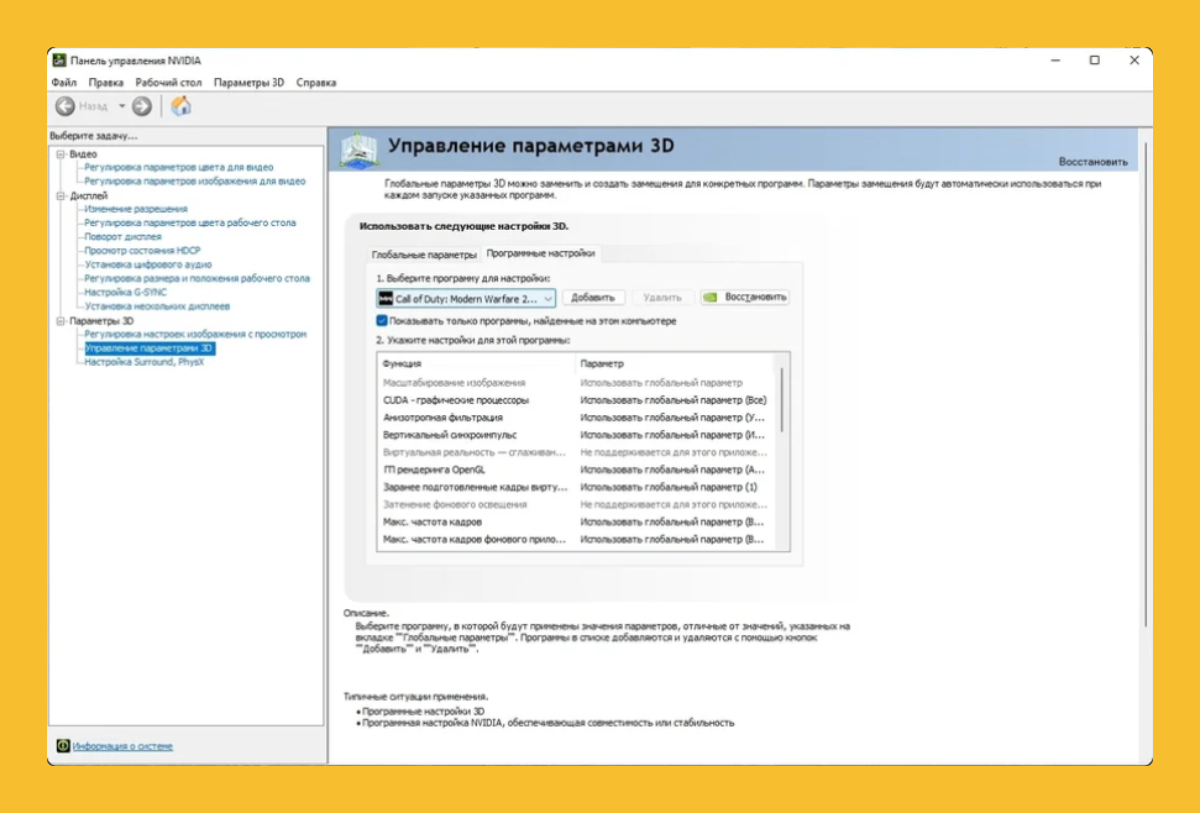Select 'Установка цифрового аудио'
Screen dimensions: 1200x813
coord(148,265)
